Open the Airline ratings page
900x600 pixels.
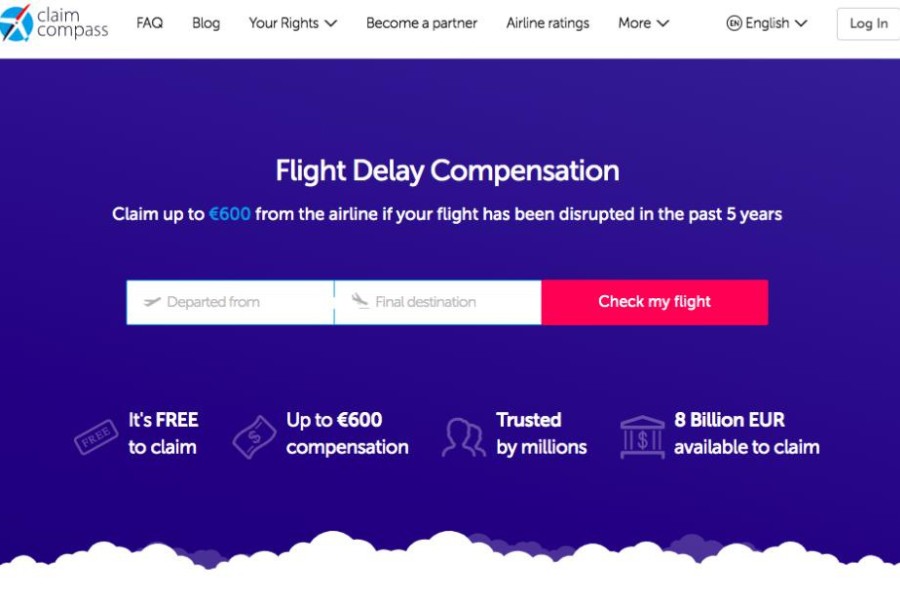548,23
